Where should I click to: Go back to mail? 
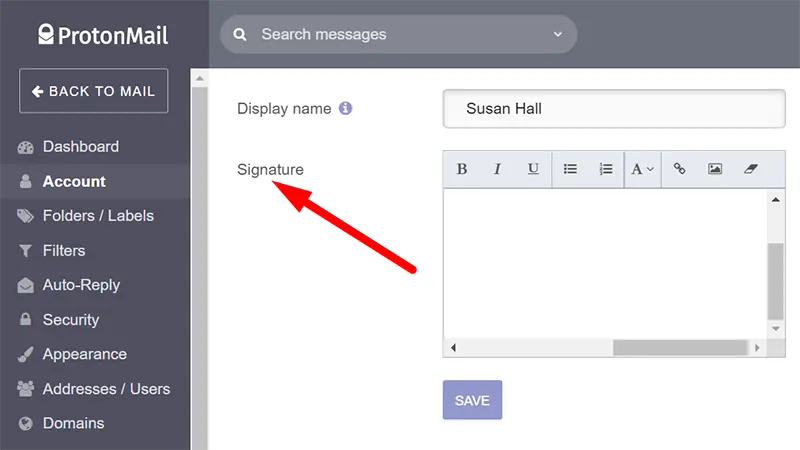[93, 91]
